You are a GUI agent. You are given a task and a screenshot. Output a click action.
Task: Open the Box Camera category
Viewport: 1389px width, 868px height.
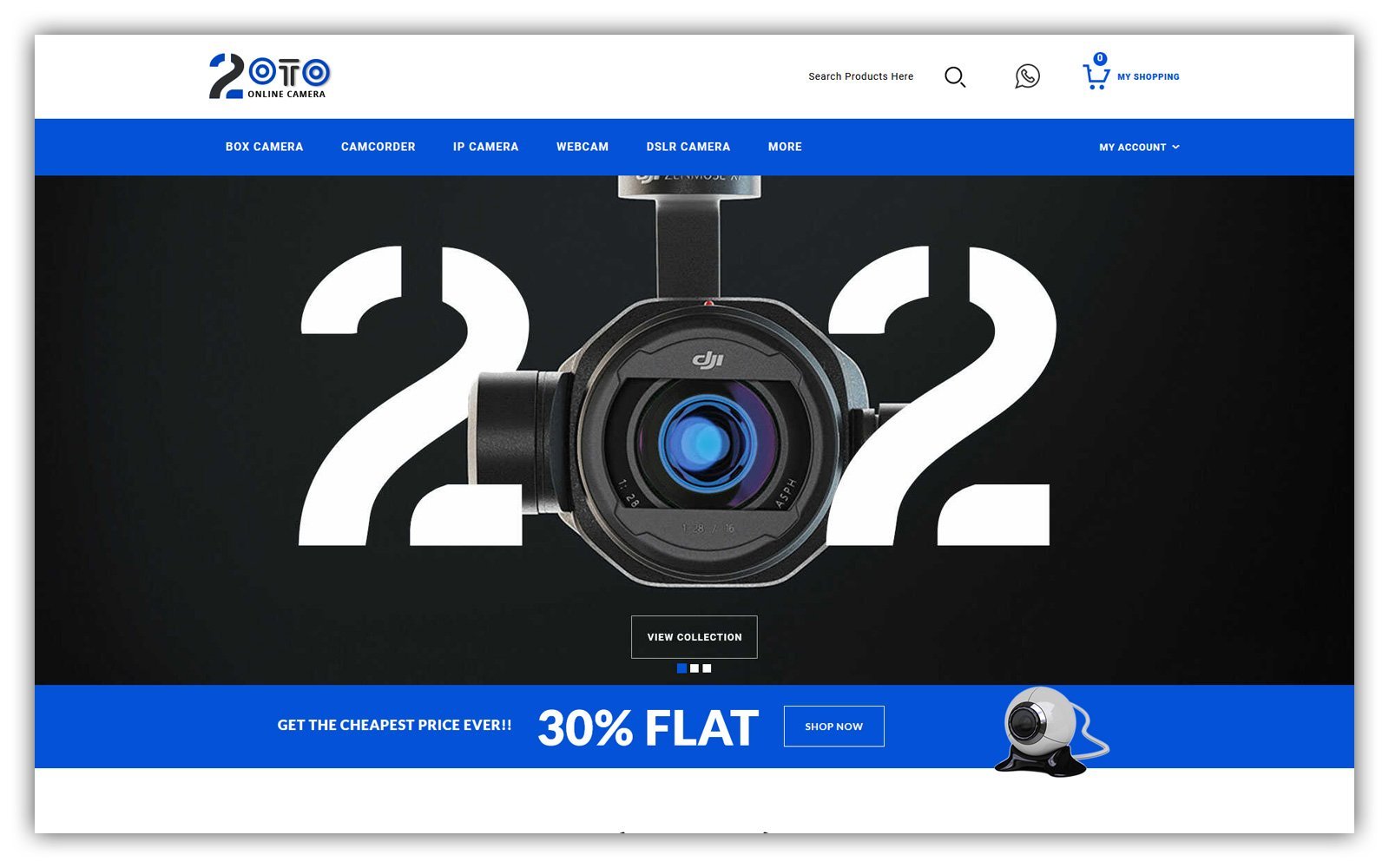[x=264, y=148]
